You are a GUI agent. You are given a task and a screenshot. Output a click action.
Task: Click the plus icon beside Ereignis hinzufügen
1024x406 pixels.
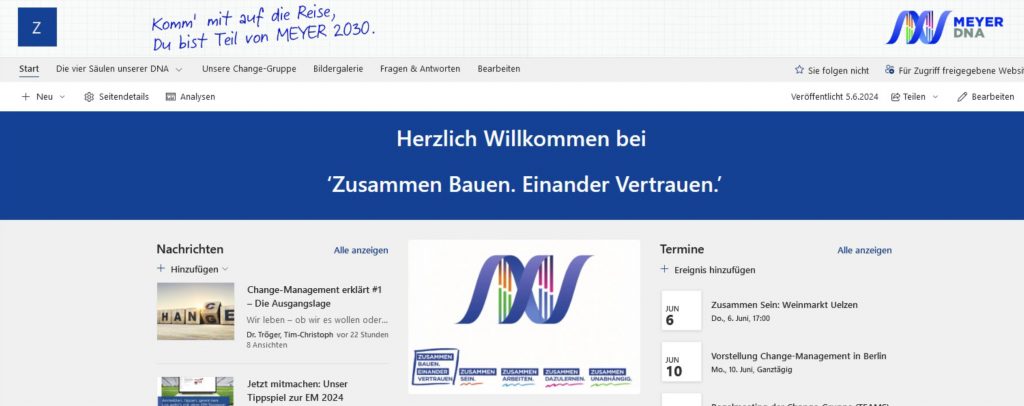click(665, 270)
